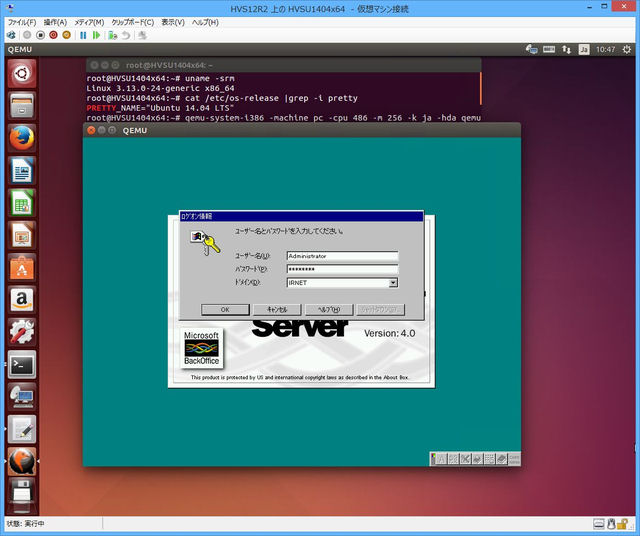Open System Settings from the launcher
The height and width of the screenshot is (536, 640).
22,332
